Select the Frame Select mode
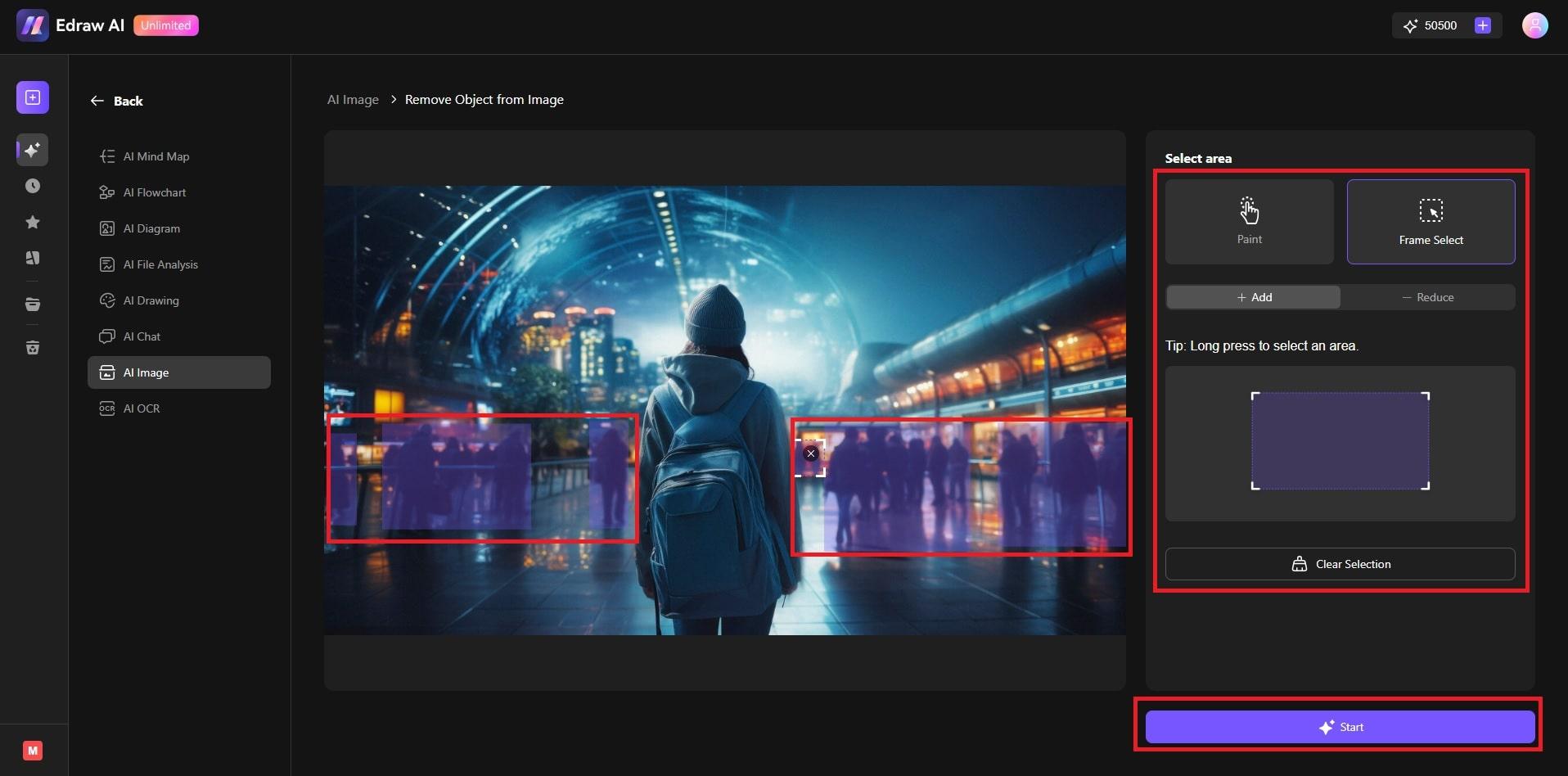 tap(1431, 222)
